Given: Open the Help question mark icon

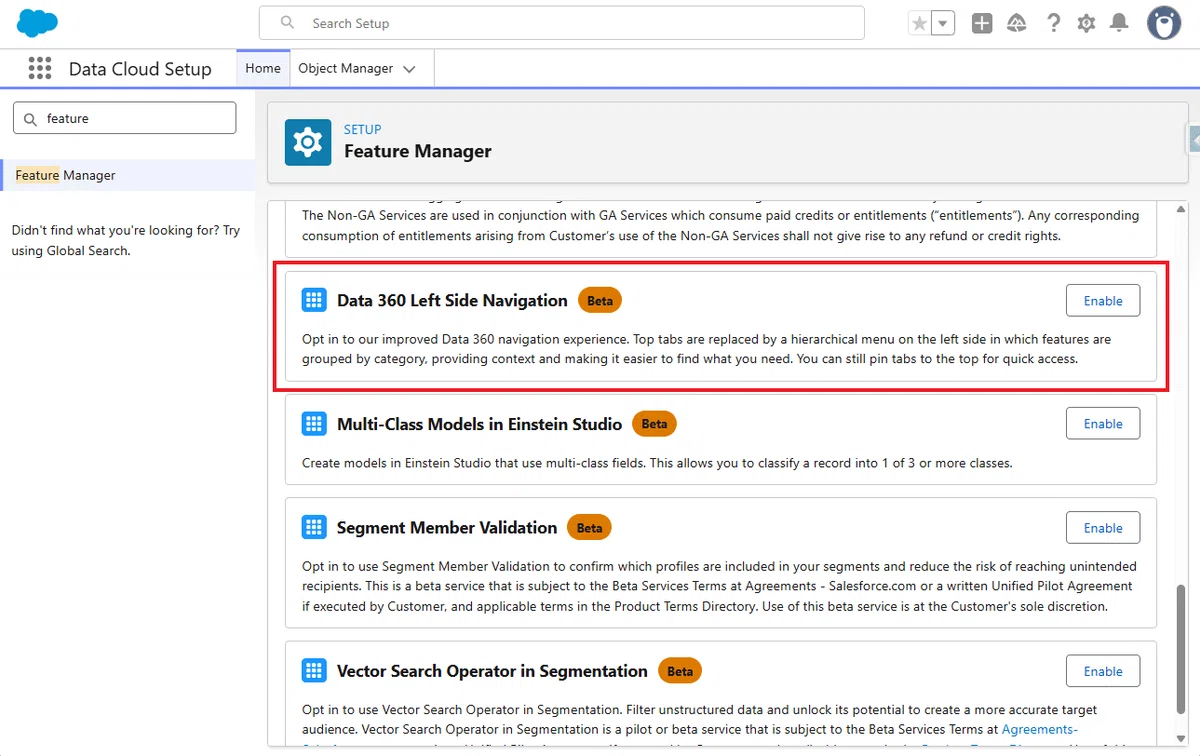Looking at the screenshot, I should pyautogui.click(x=1053, y=23).
